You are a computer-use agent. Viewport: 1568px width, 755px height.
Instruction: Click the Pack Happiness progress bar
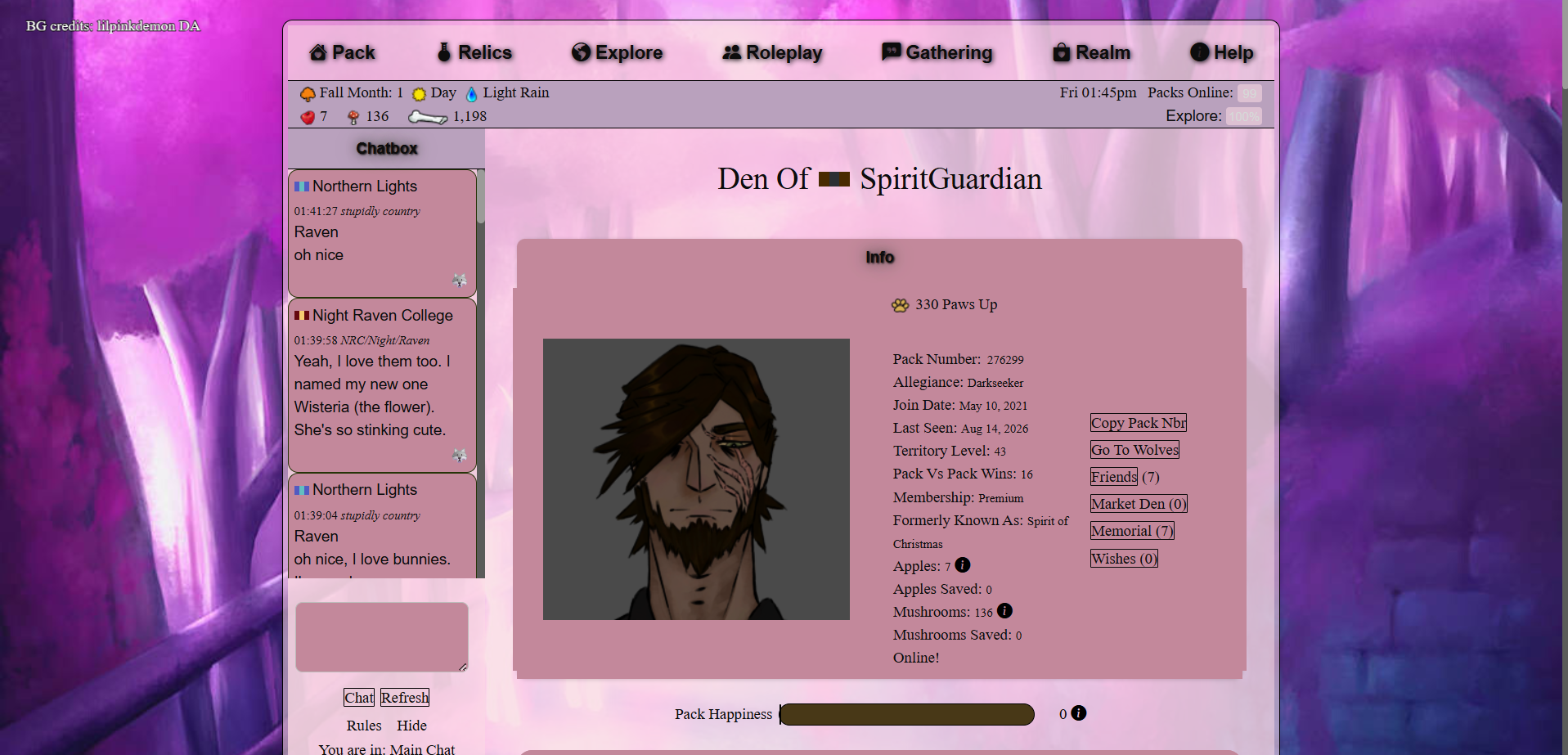pyautogui.click(x=907, y=714)
